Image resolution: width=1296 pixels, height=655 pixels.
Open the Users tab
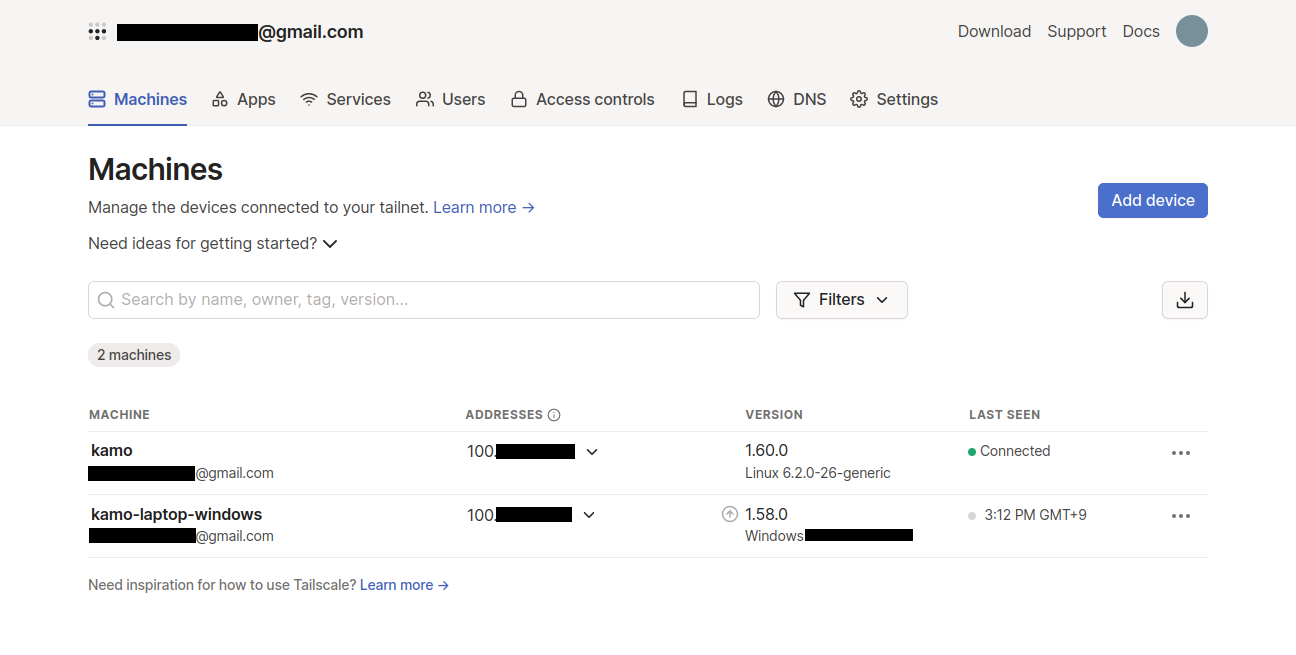(451, 99)
